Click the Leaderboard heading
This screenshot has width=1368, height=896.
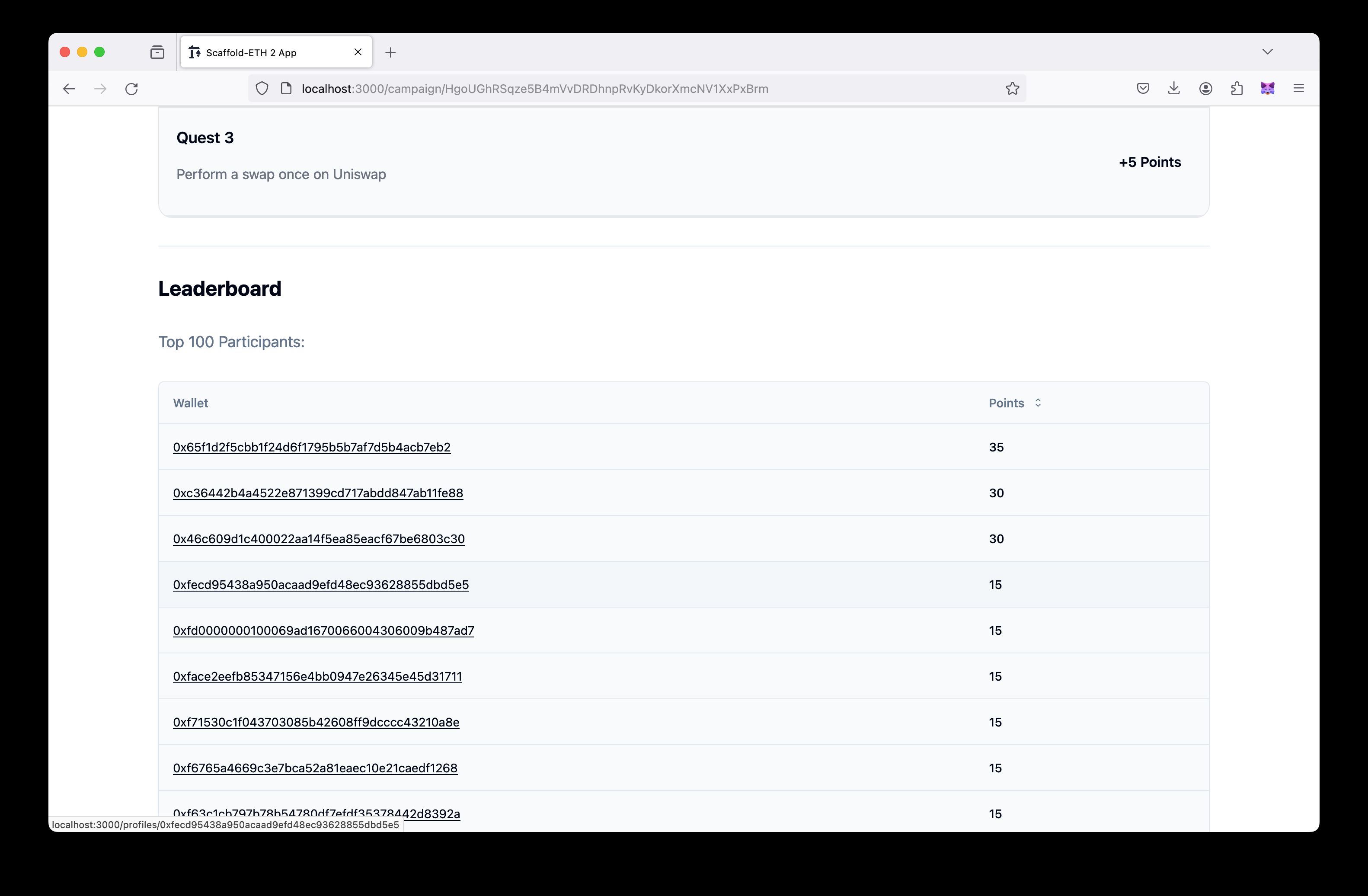pyautogui.click(x=220, y=288)
